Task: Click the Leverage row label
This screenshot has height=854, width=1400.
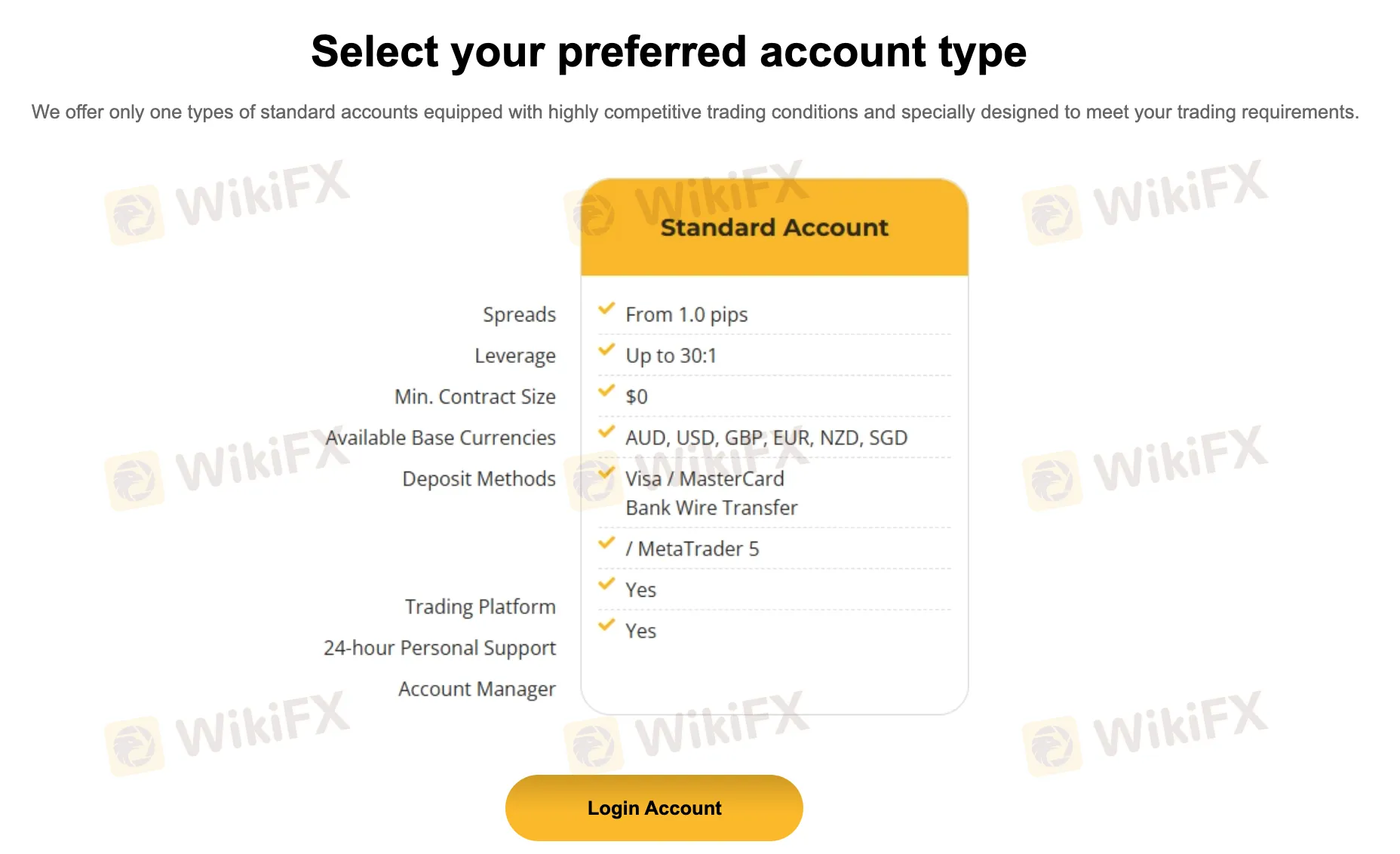Action: click(x=514, y=355)
